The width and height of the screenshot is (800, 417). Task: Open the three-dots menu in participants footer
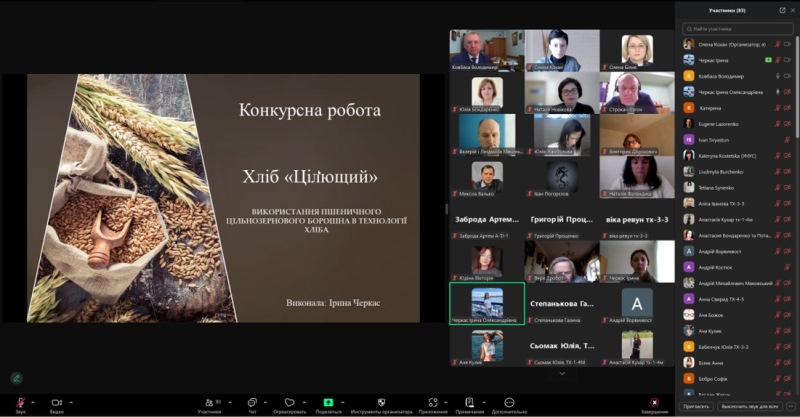(x=791, y=406)
